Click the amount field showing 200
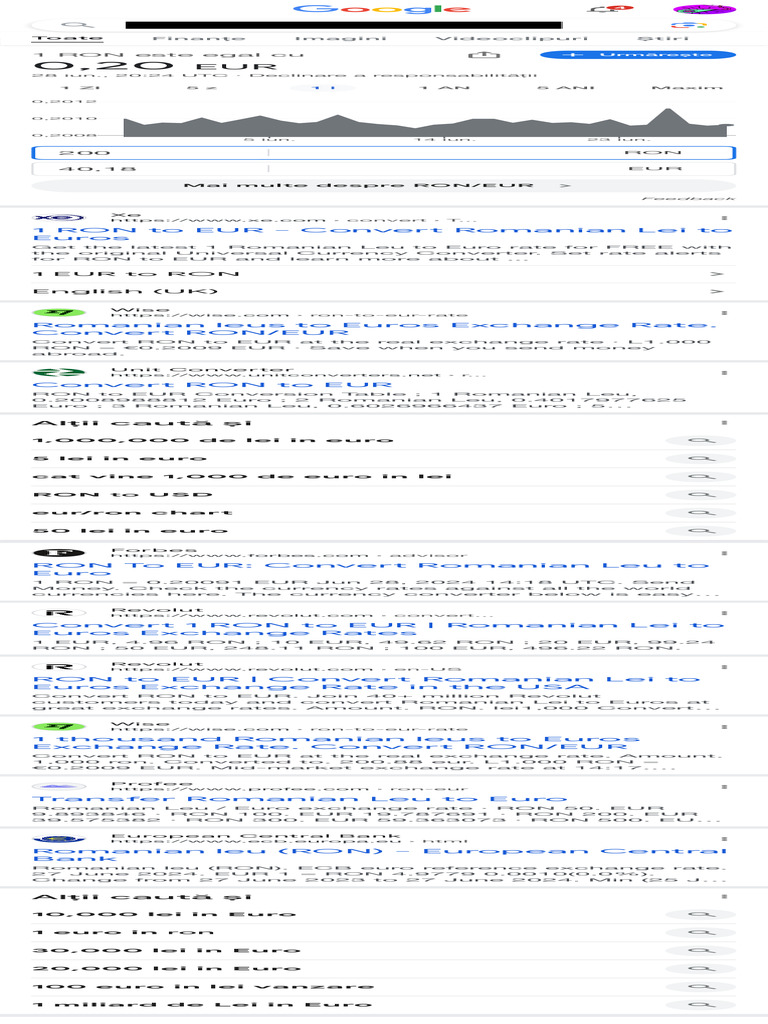 pos(151,153)
